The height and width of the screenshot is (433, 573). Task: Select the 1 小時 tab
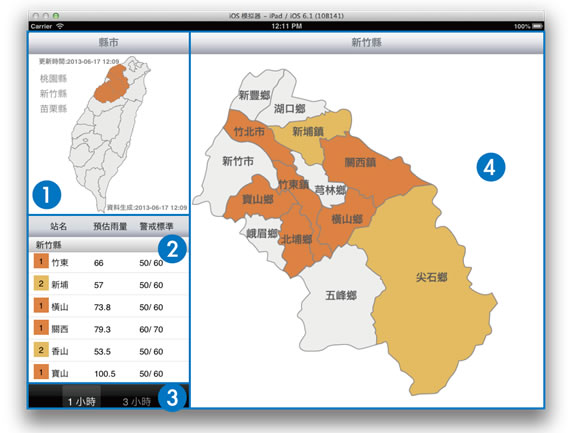pos(81,396)
